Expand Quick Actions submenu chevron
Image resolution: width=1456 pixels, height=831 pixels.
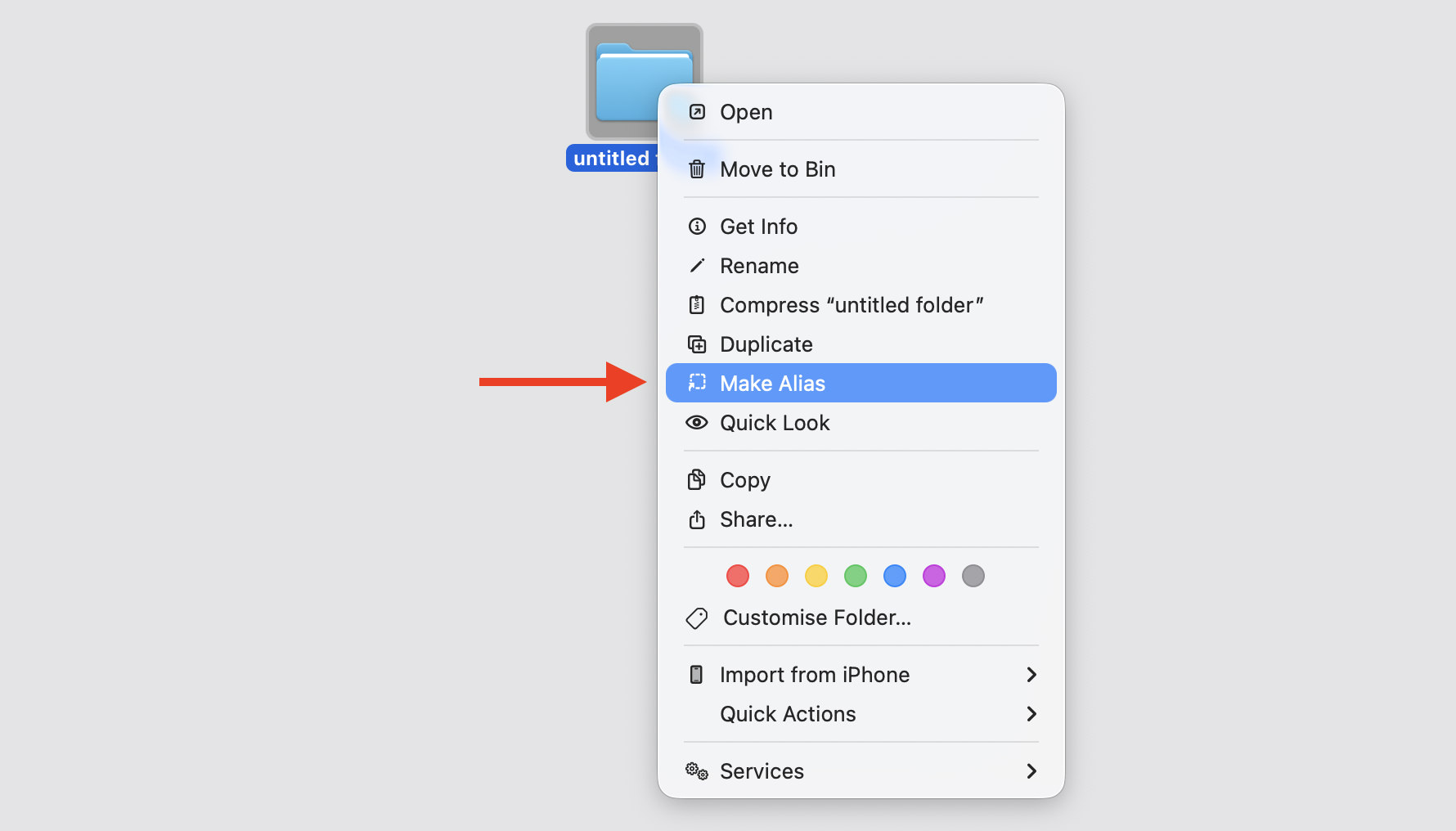[x=1031, y=714]
